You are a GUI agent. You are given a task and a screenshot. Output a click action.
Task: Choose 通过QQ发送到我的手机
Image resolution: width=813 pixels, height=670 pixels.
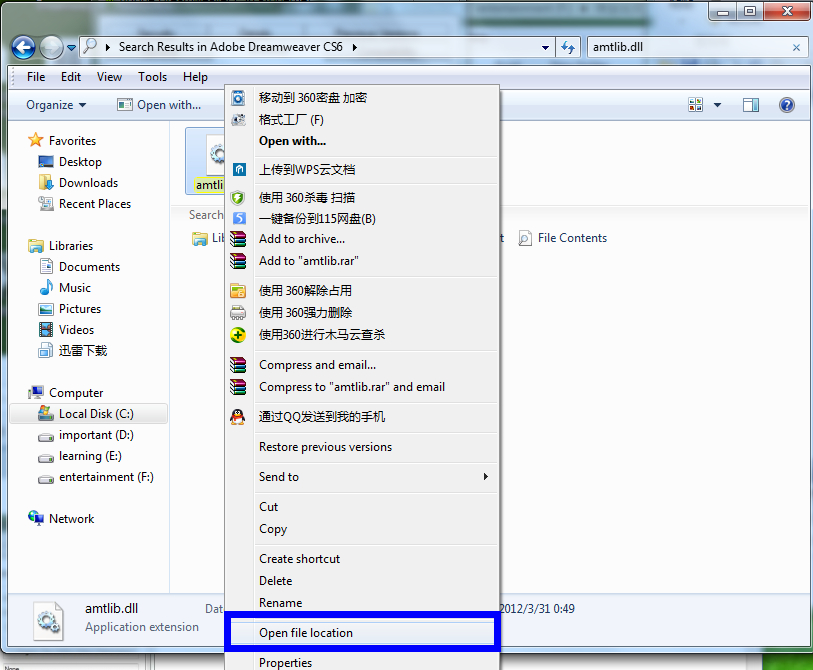[363, 417]
